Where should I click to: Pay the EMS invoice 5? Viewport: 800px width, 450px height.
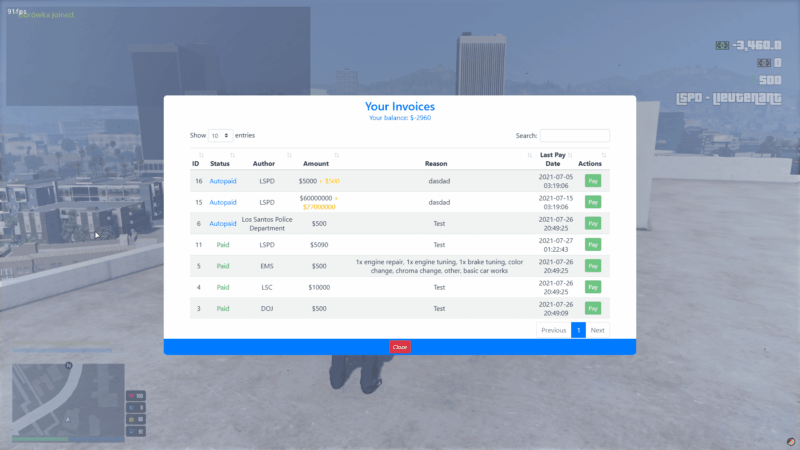point(592,266)
